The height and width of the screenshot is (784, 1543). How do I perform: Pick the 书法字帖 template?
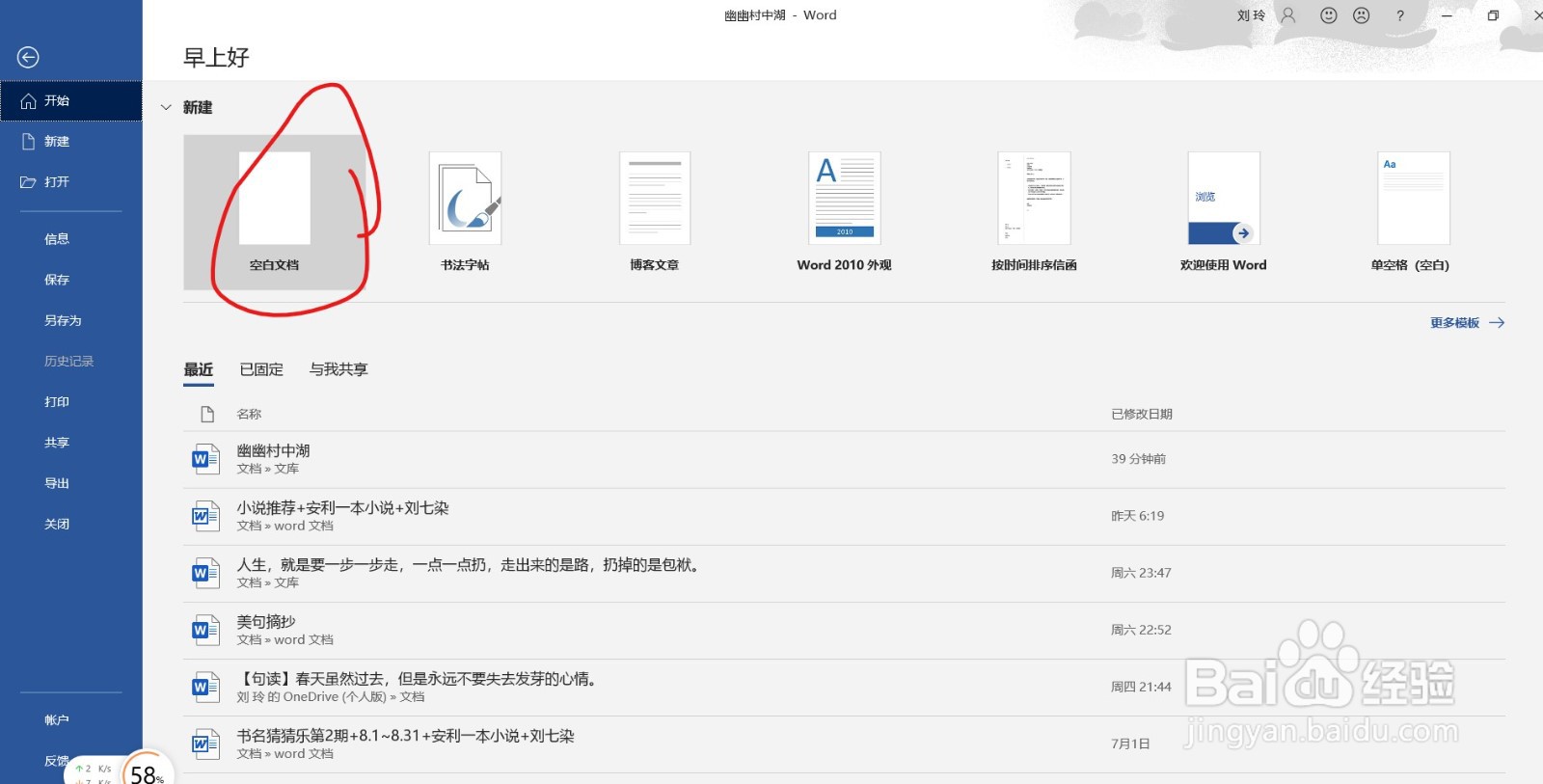(x=465, y=212)
